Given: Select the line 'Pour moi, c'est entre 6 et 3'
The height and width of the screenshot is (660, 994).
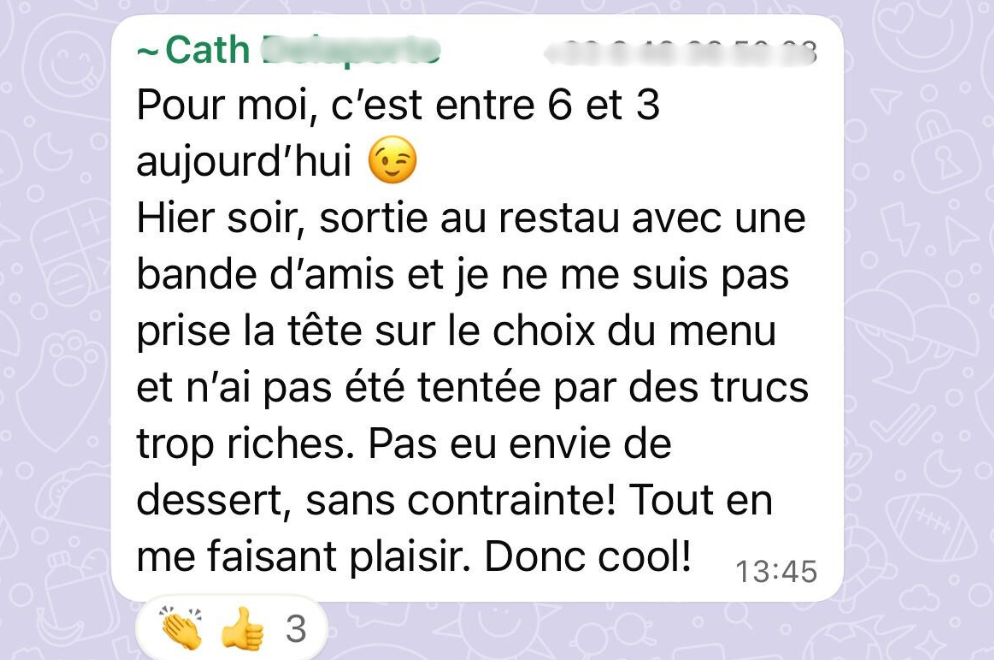Looking at the screenshot, I should pyautogui.click(x=398, y=104).
